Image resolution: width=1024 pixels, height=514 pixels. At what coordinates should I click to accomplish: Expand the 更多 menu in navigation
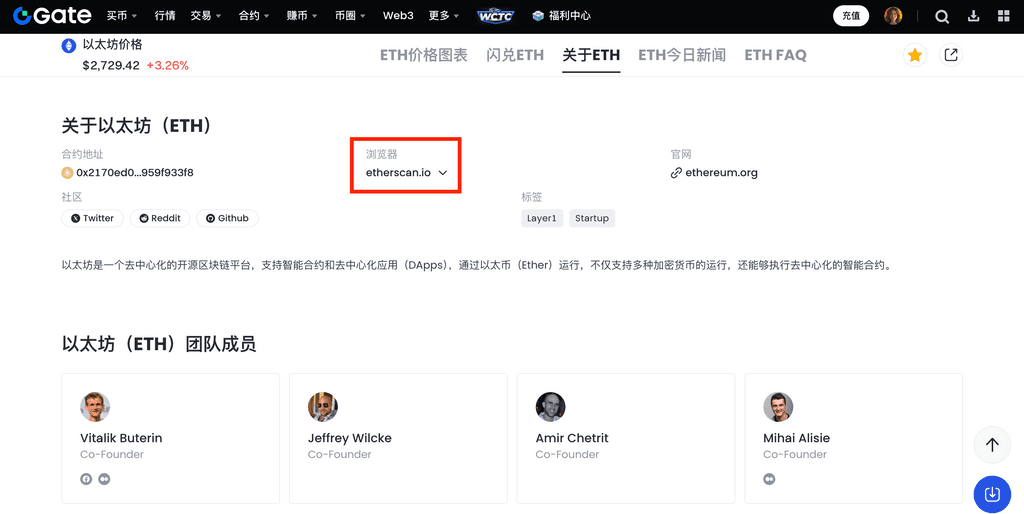pos(444,16)
